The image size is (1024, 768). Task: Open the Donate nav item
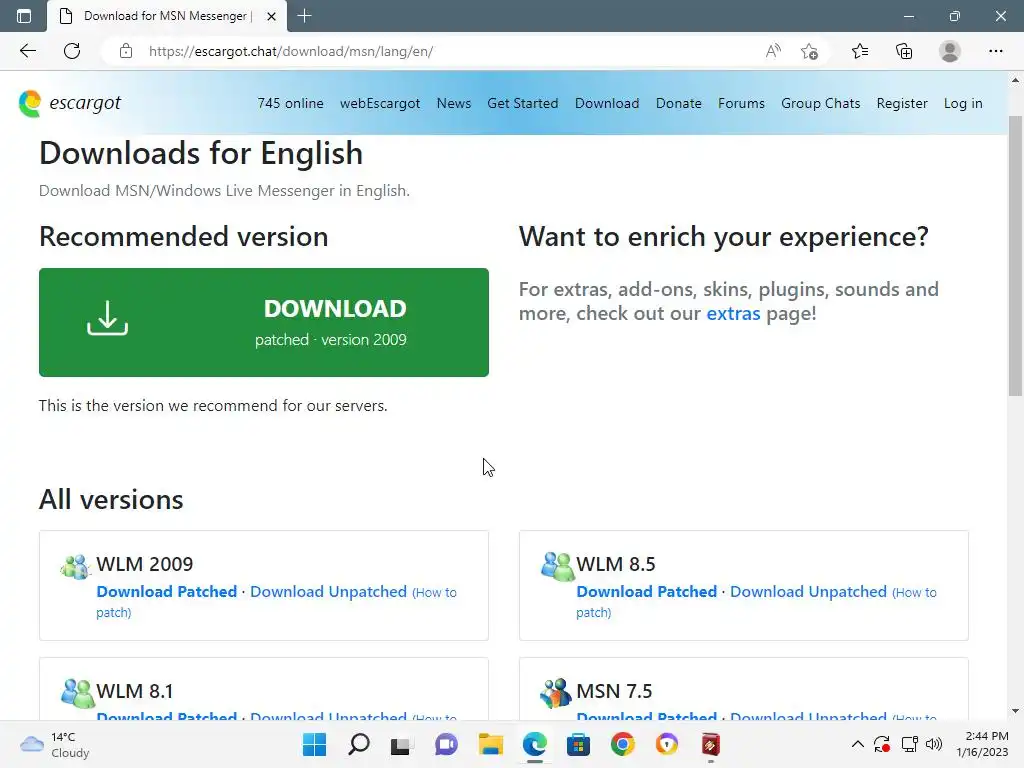pos(679,103)
